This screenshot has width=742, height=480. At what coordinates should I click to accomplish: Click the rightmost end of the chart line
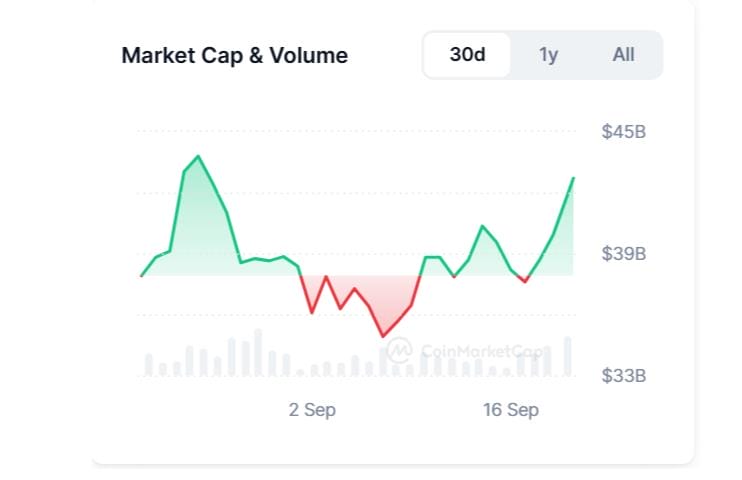[573, 178]
